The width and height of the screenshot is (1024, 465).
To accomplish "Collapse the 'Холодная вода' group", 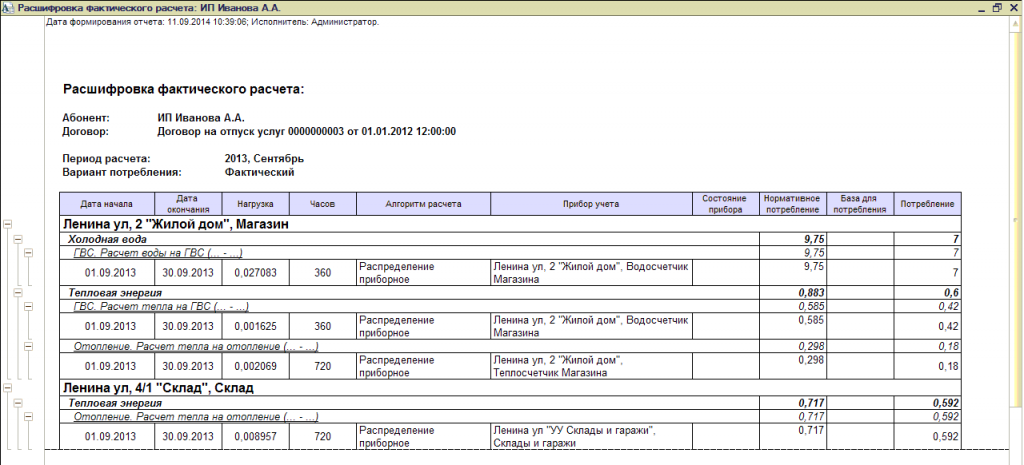I will (18, 239).
